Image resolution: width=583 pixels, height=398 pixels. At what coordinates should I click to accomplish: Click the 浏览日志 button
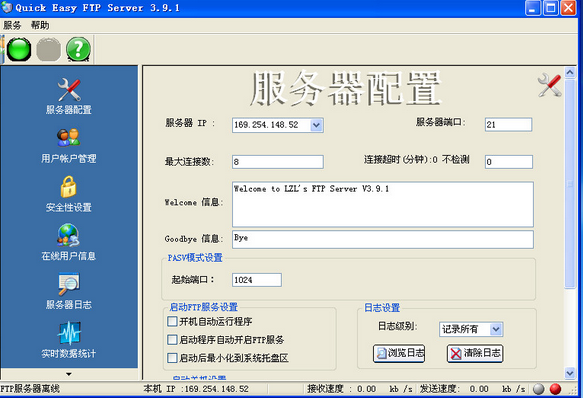pos(399,353)
